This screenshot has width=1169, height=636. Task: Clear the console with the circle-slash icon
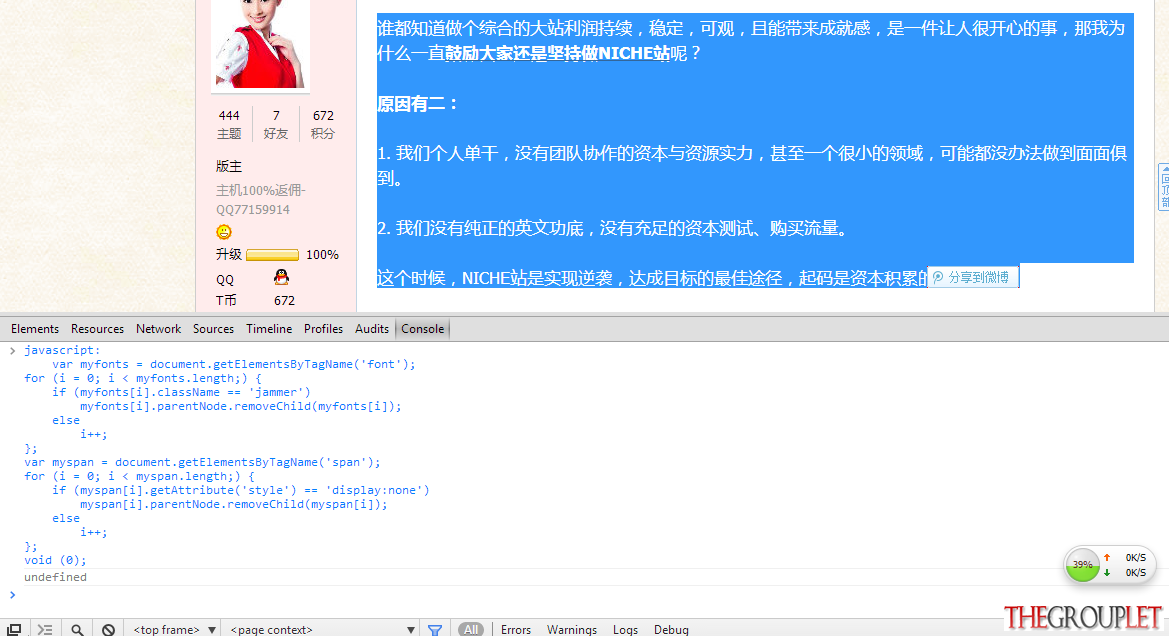coord(108,629)
